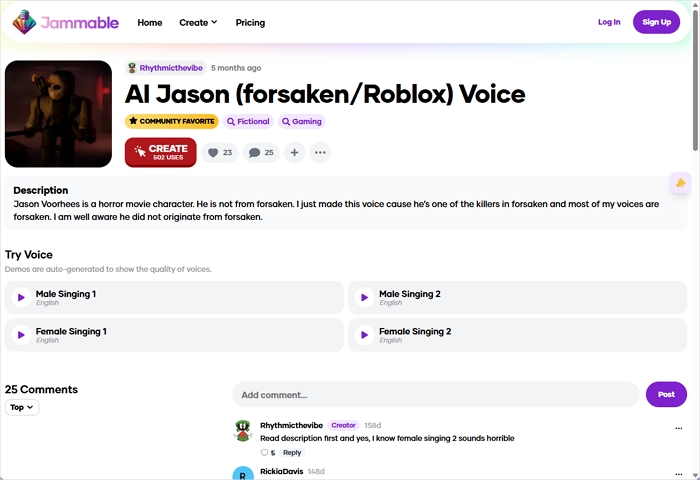
Task: Click the Jammable logo
Action: tap(66, 22)
